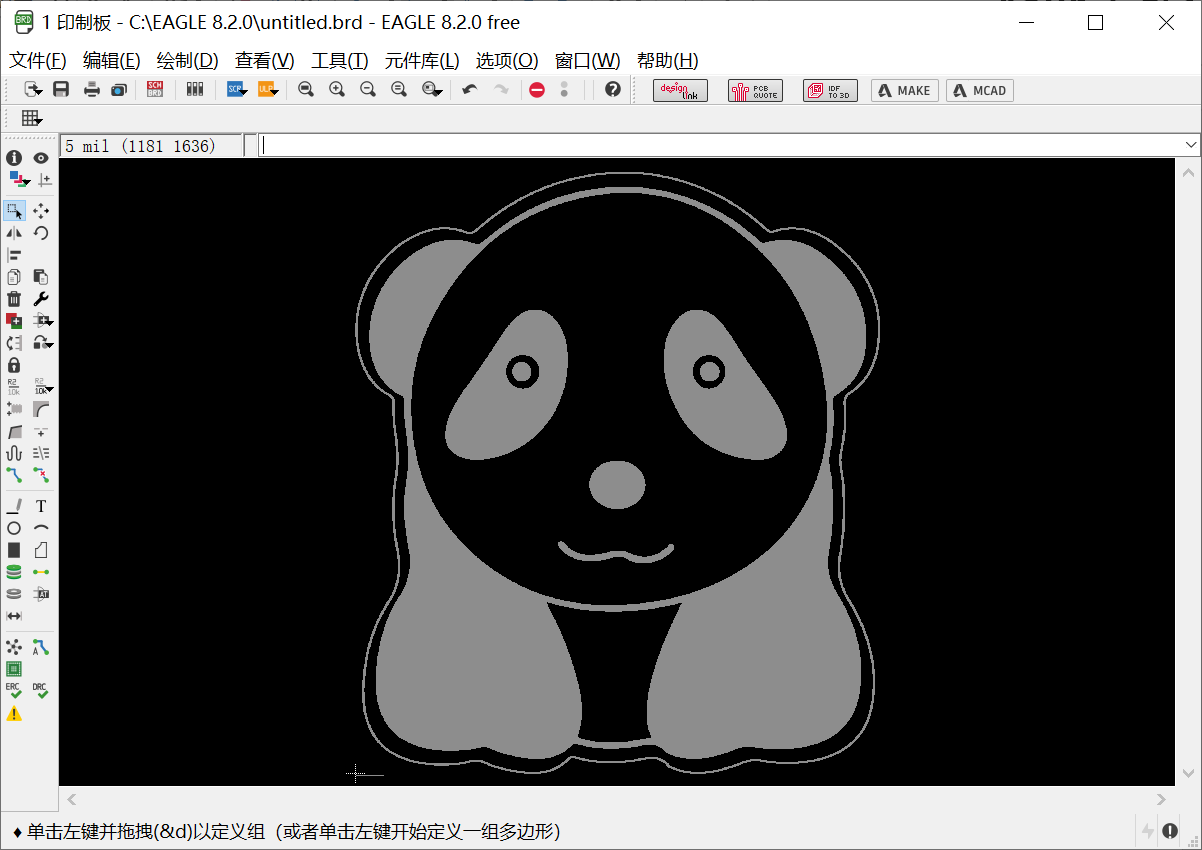The image size is (1202, 850).
Task: Select the Differential pair tool
Action: 41,453
